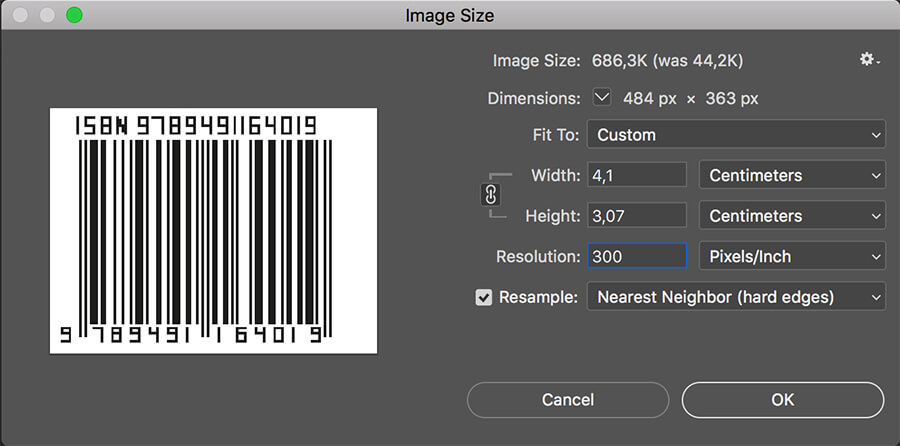Open the Fit To Custom dropdown

tap(736, 135)
